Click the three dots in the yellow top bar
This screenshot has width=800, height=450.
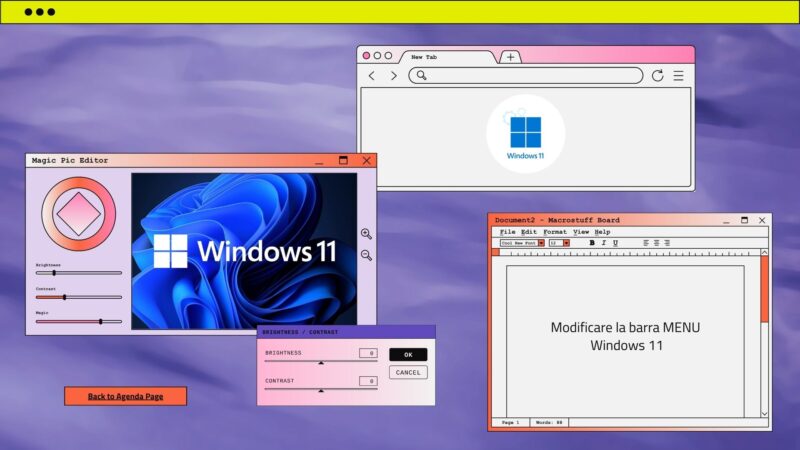click(39, 12)
